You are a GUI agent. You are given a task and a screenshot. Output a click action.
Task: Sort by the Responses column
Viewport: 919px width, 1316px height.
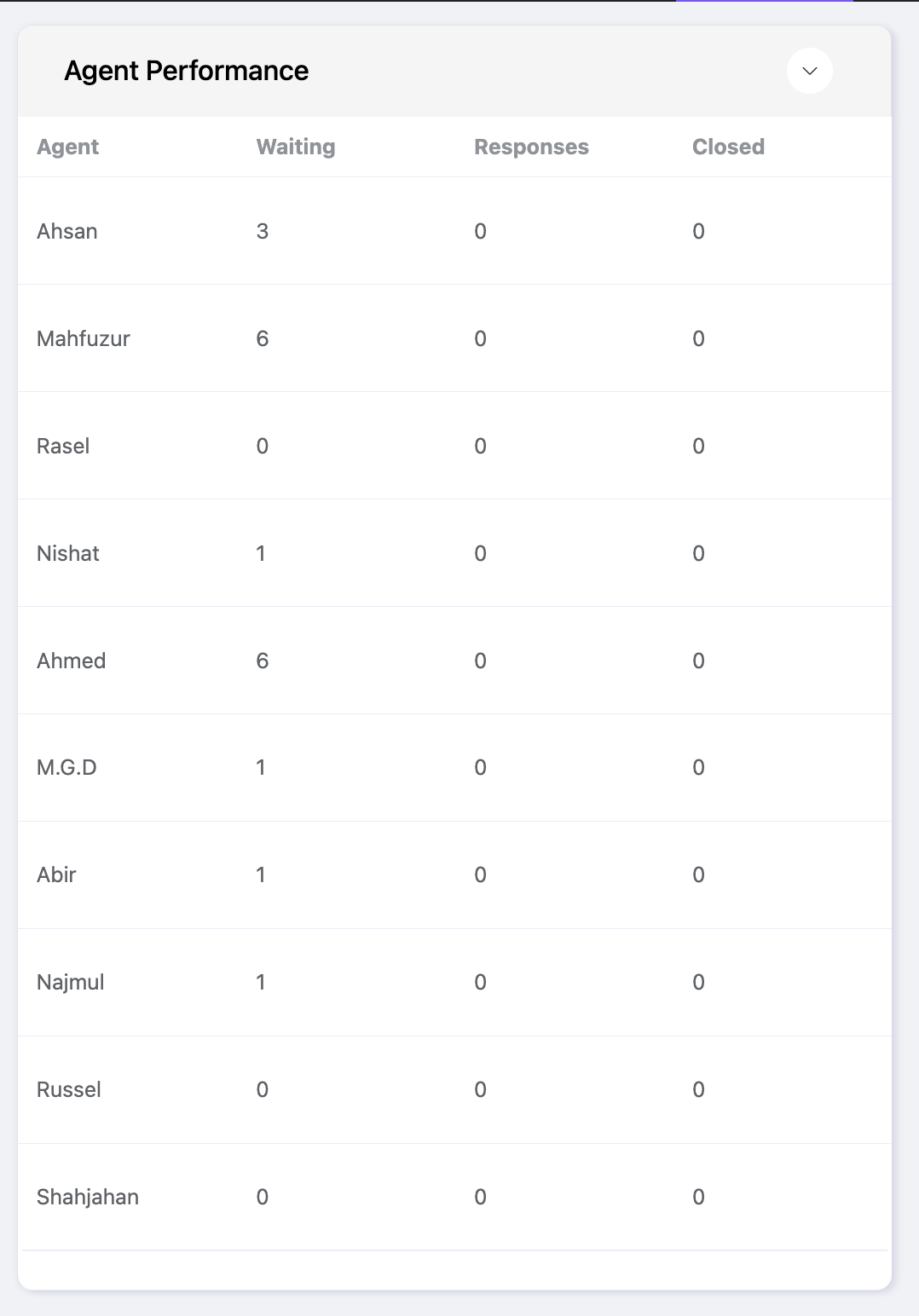(x=531, y=147)
